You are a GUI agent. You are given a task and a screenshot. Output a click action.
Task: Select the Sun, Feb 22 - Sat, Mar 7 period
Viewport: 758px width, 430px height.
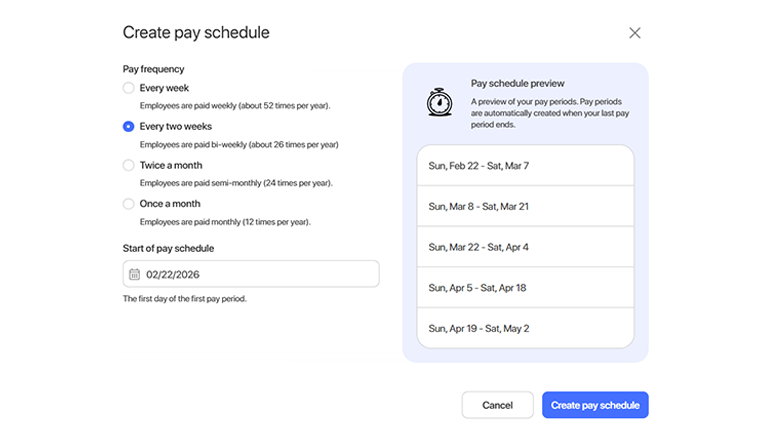[525, 166]
